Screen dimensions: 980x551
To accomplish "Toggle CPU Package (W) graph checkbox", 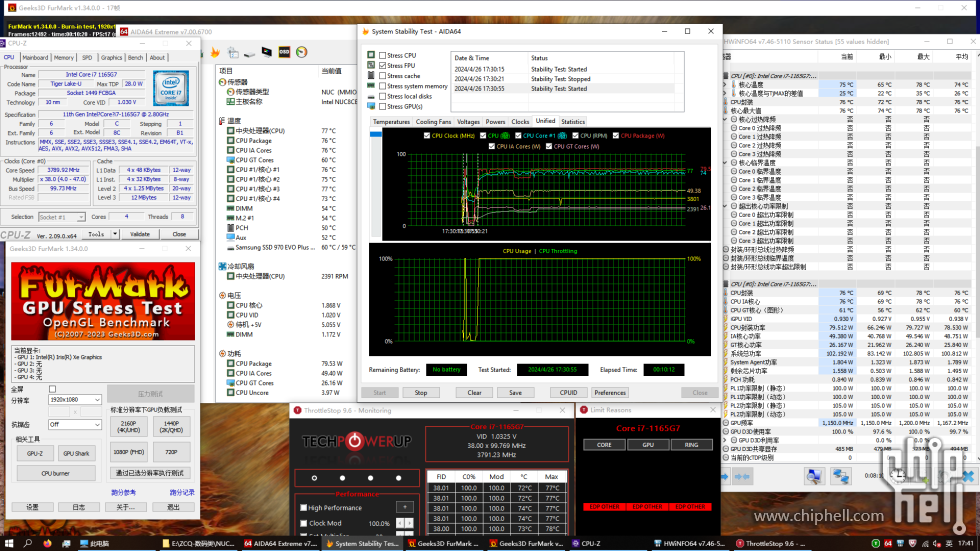I will click(616, 136).
